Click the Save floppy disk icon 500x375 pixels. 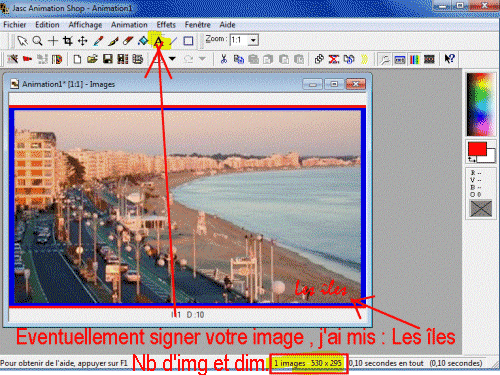[108, 59]
